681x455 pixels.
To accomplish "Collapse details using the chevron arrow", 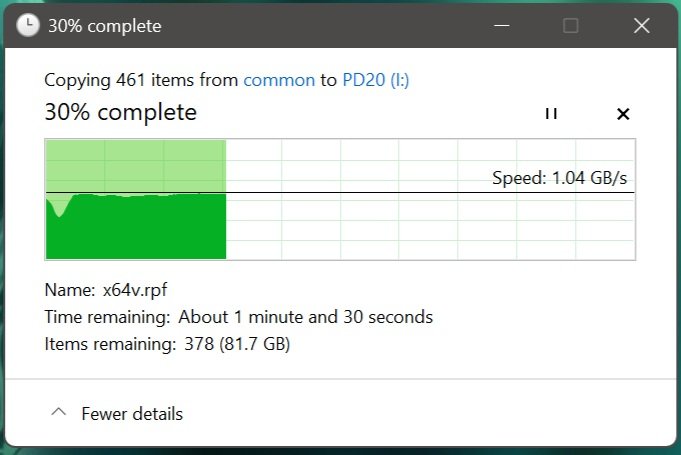I will tap(59, 412).
